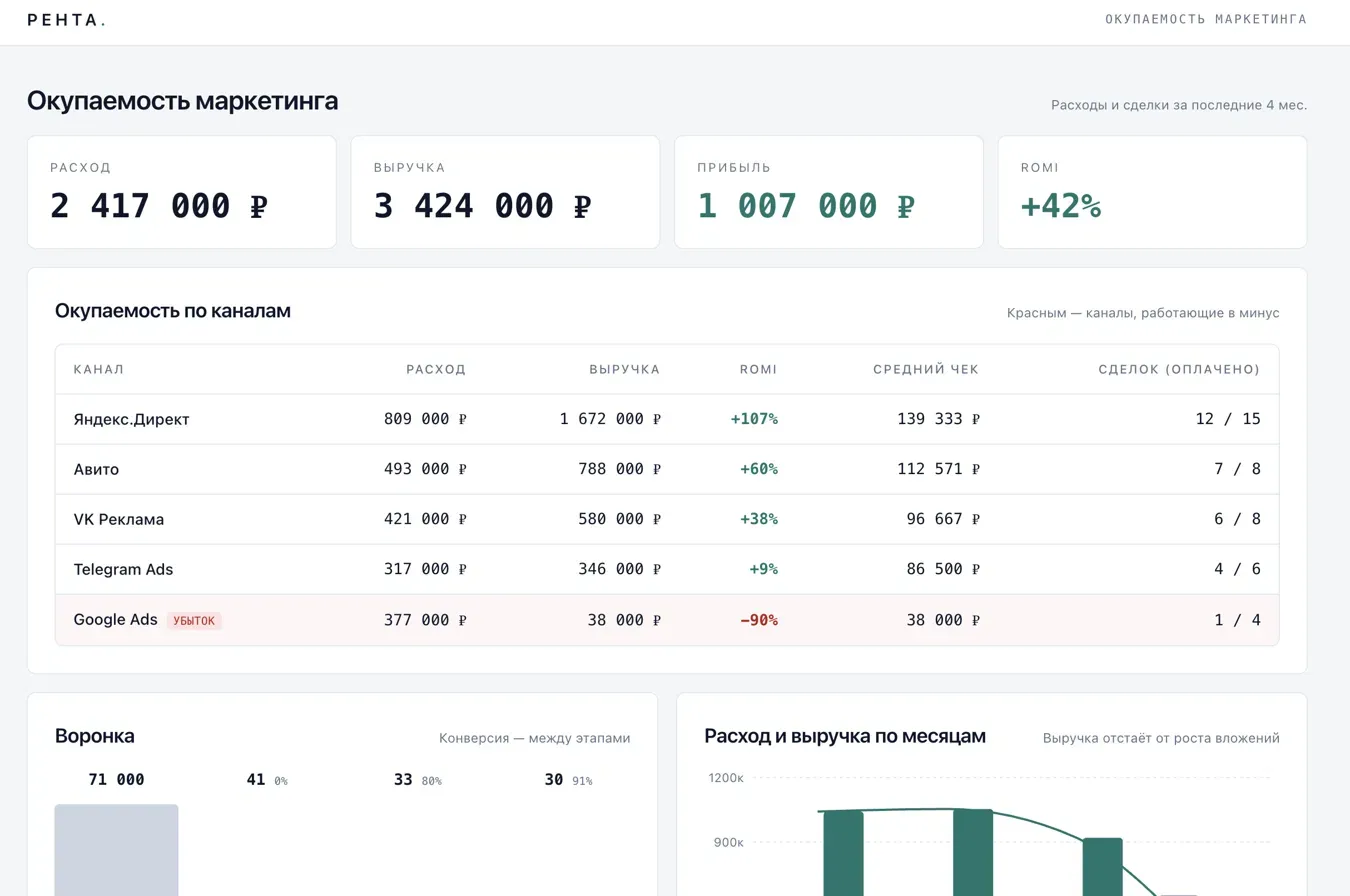
Task: Sort table by Расход column header
Action: (x=436, y=369)
